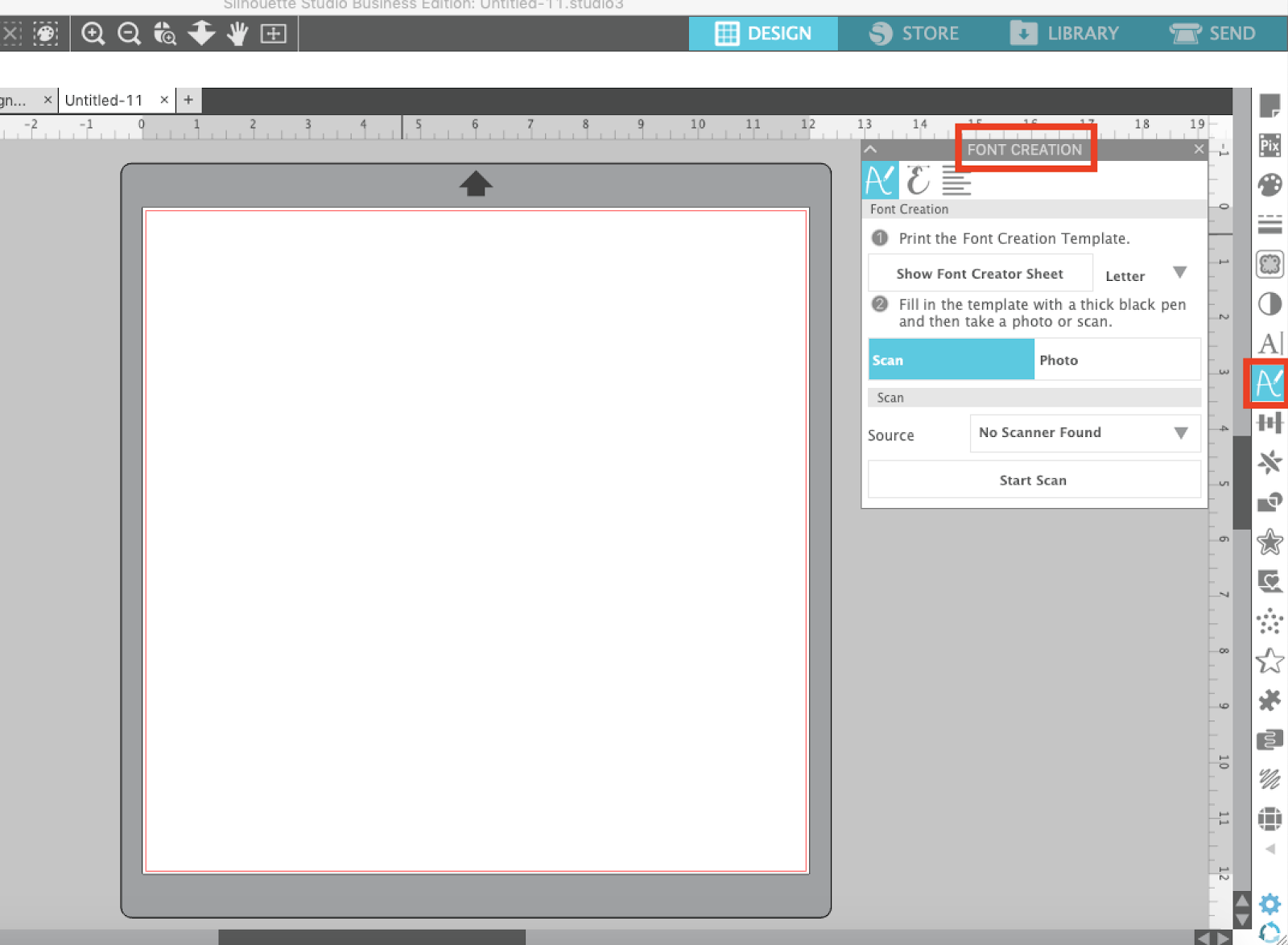Switch to Photo input mode
The width and height of the screenshot is (1288, 945).
coord(1117,359)
